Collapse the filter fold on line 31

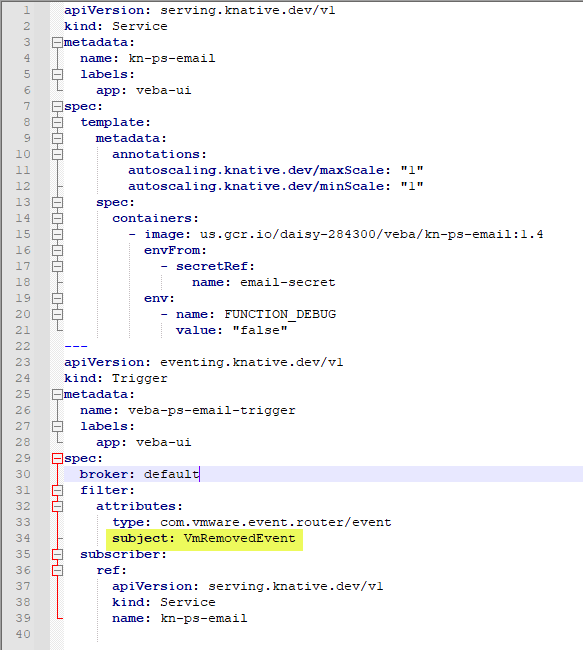pyautogui.click(x=58, y=490)
